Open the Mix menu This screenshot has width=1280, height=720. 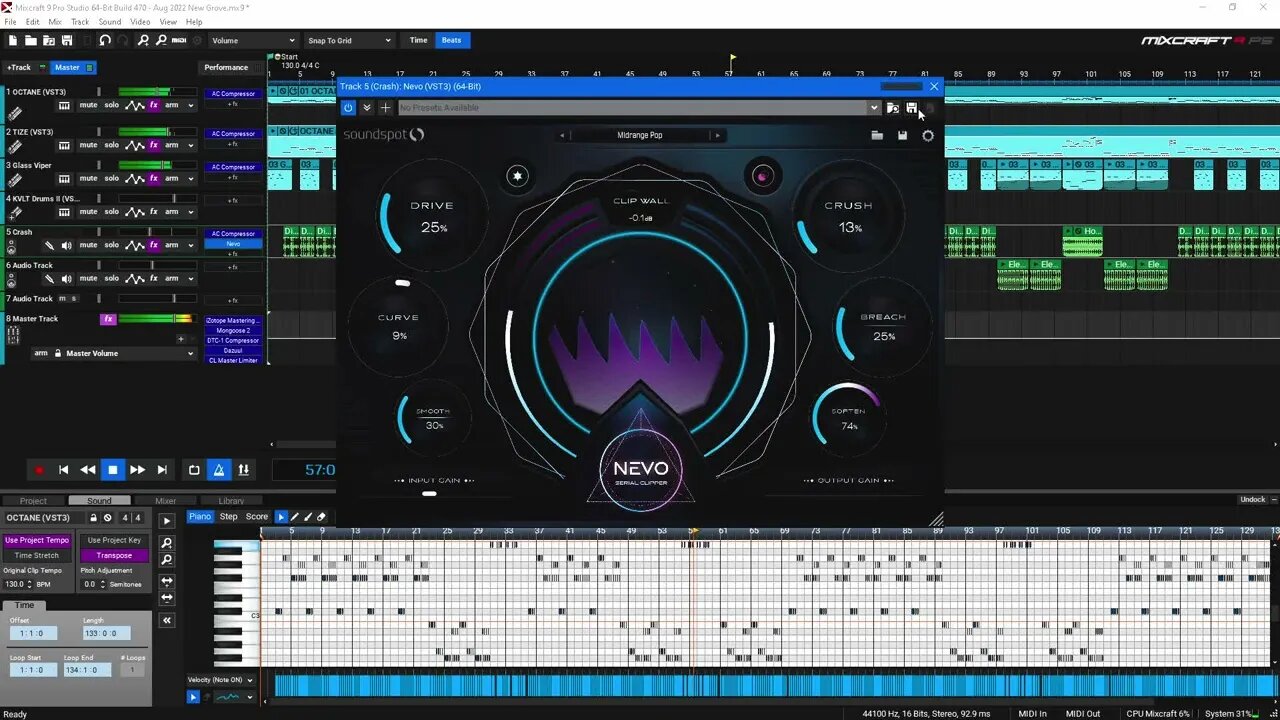[55, 21]
